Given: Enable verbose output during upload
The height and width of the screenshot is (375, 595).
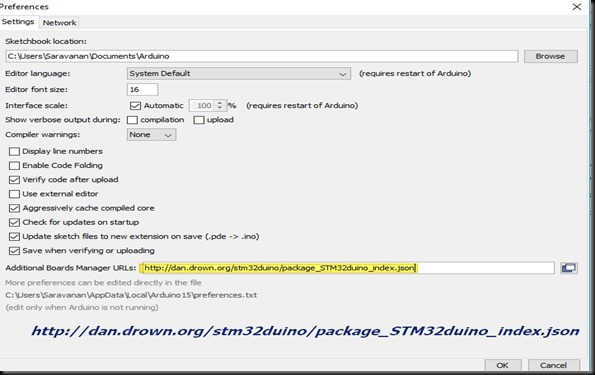Looking at the screenshot, I should point(199,120).
